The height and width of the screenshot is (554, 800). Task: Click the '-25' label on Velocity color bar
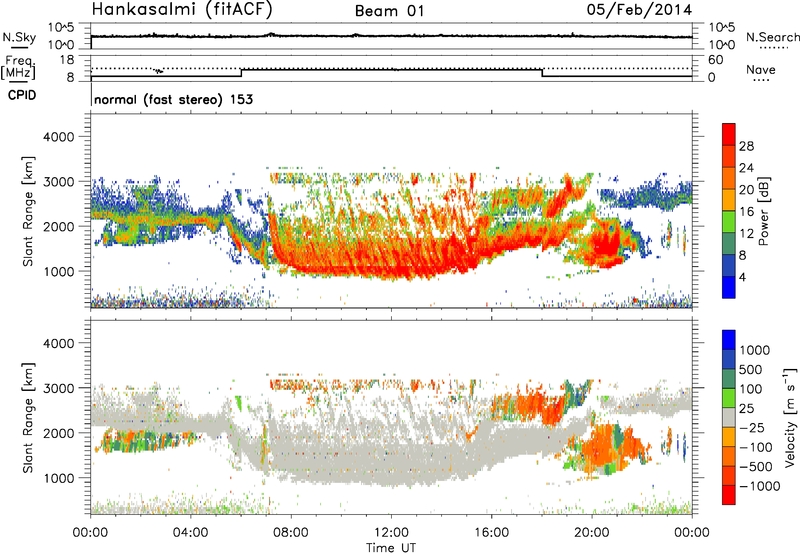pyautogui.click(x=752, y=428)
